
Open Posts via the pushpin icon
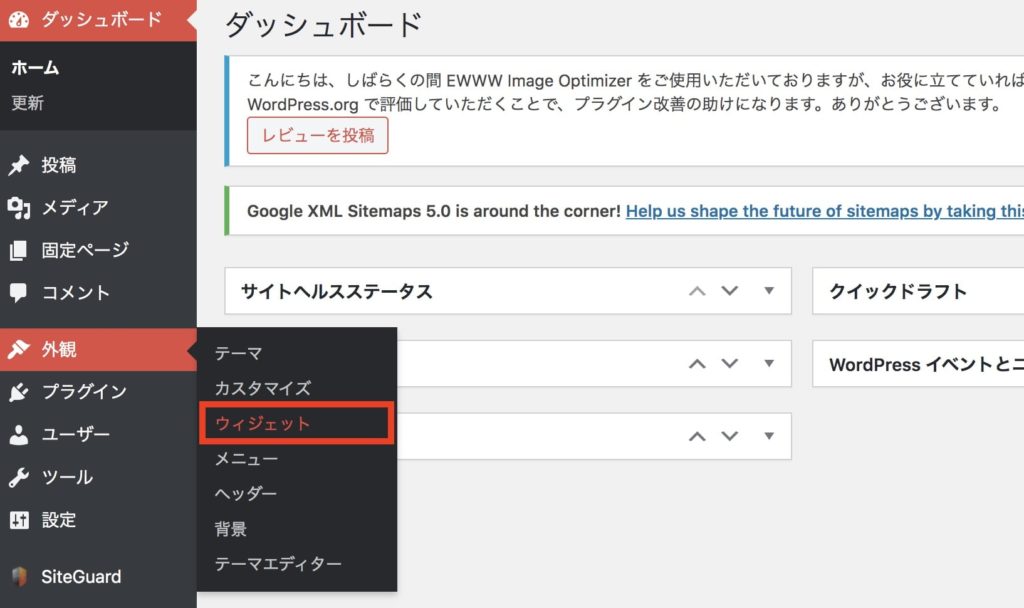[x=18, y=165]
